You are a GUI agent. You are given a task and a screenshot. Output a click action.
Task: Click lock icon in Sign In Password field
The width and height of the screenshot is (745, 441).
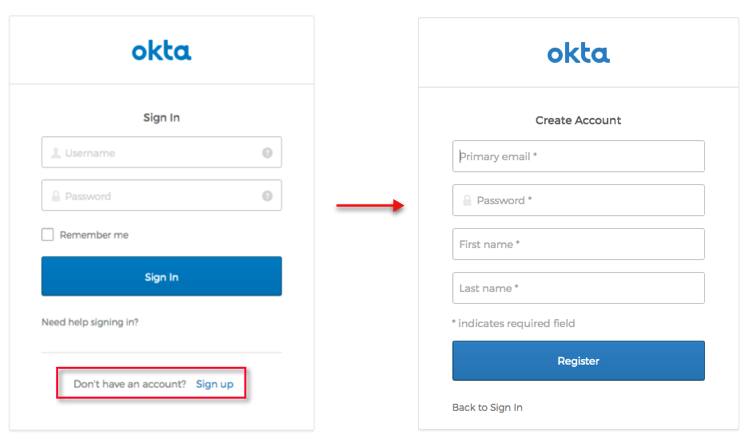point(55,196)
